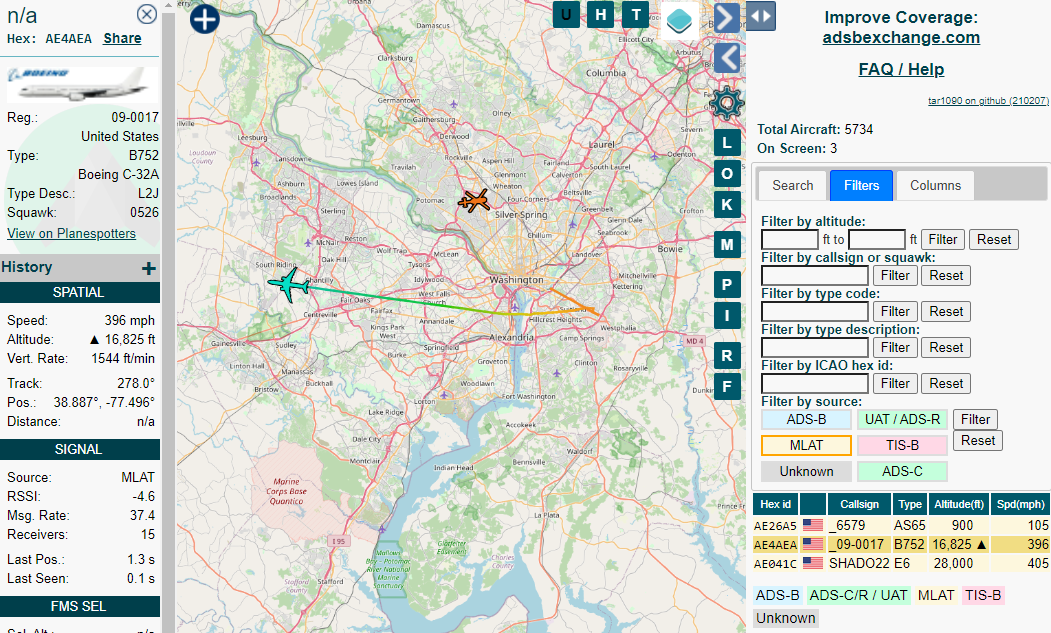Reset the altitude filter

(x=993, y=239)
